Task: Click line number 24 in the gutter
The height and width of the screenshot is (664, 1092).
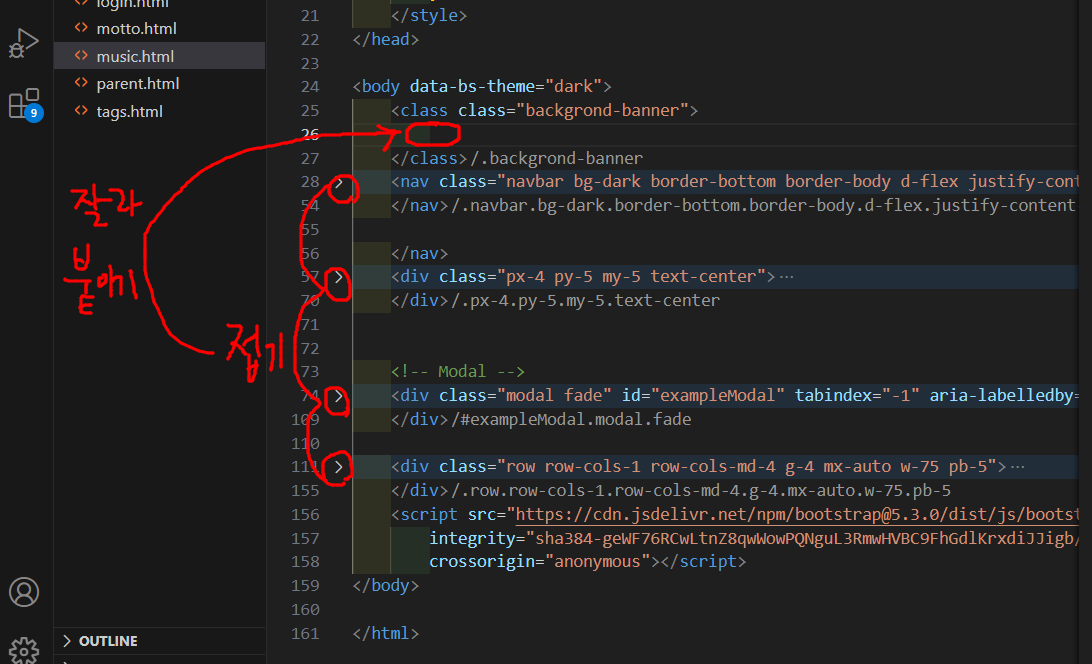Action: pos(310,87)
